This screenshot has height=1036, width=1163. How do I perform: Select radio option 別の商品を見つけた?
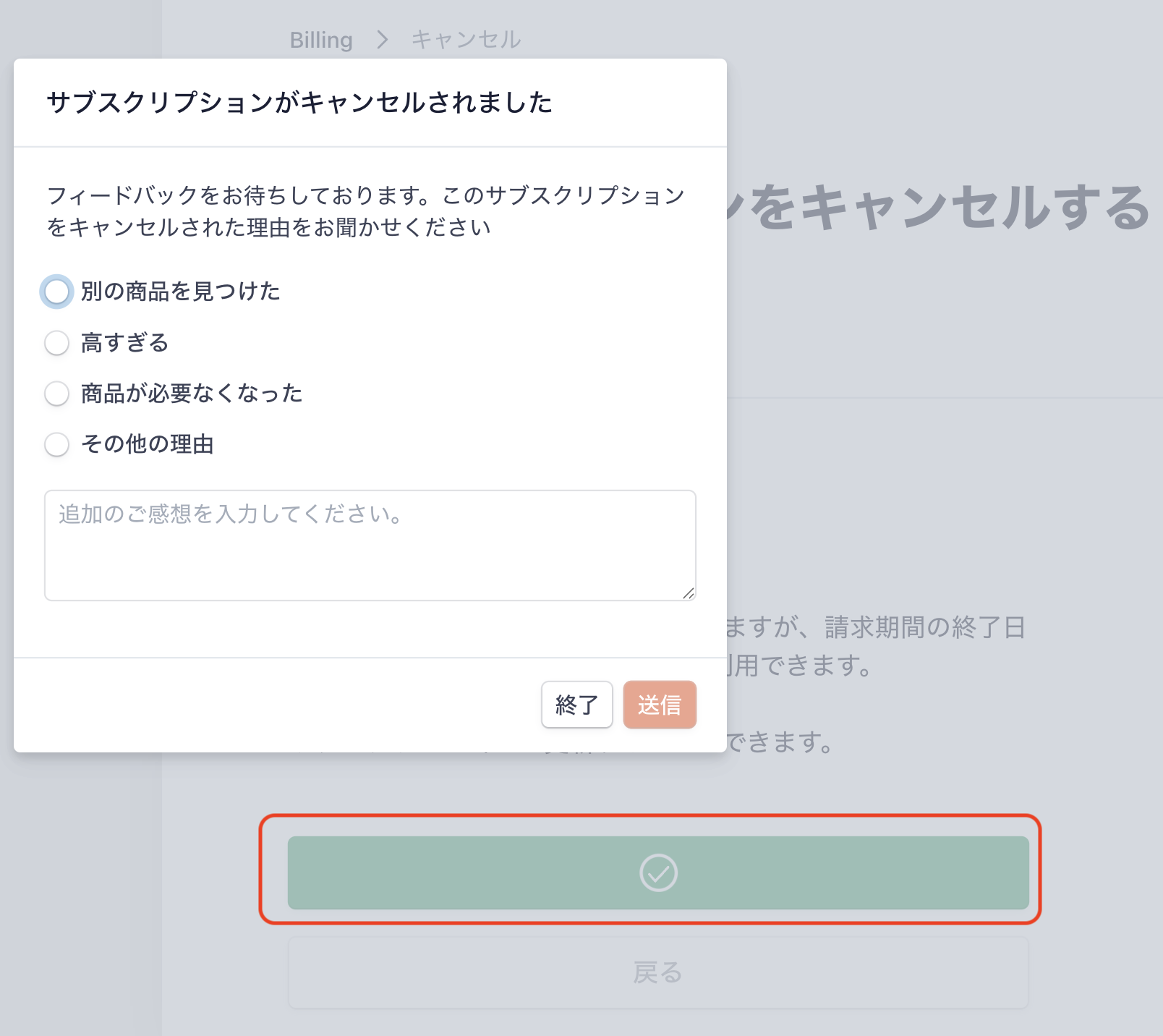(56, 292)
